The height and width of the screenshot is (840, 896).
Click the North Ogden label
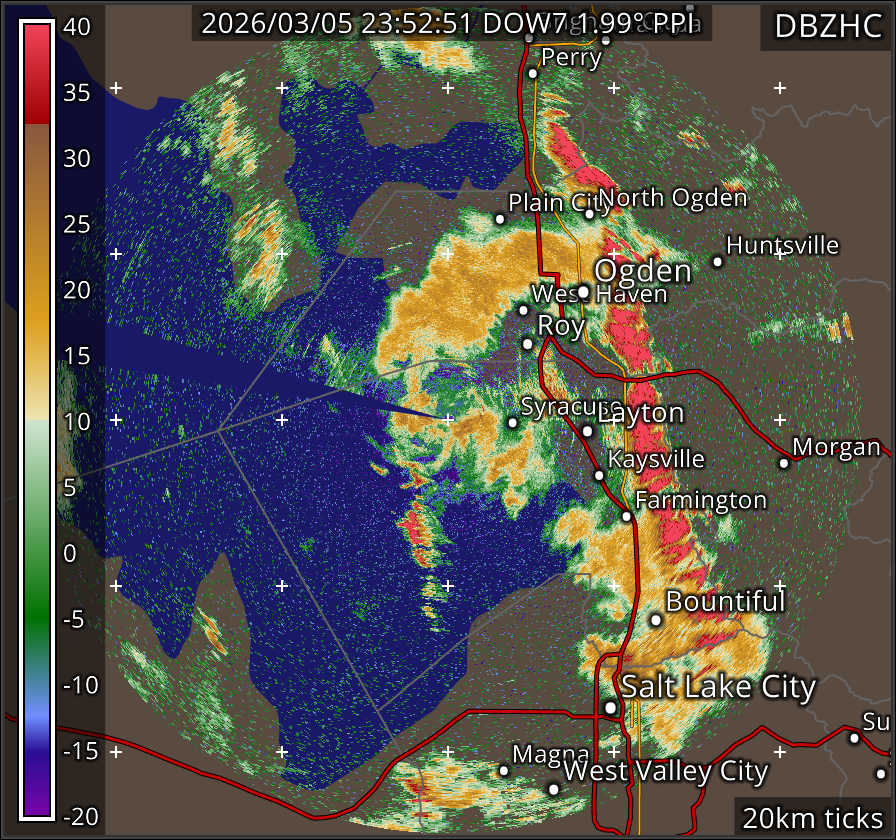pos(673,197)
